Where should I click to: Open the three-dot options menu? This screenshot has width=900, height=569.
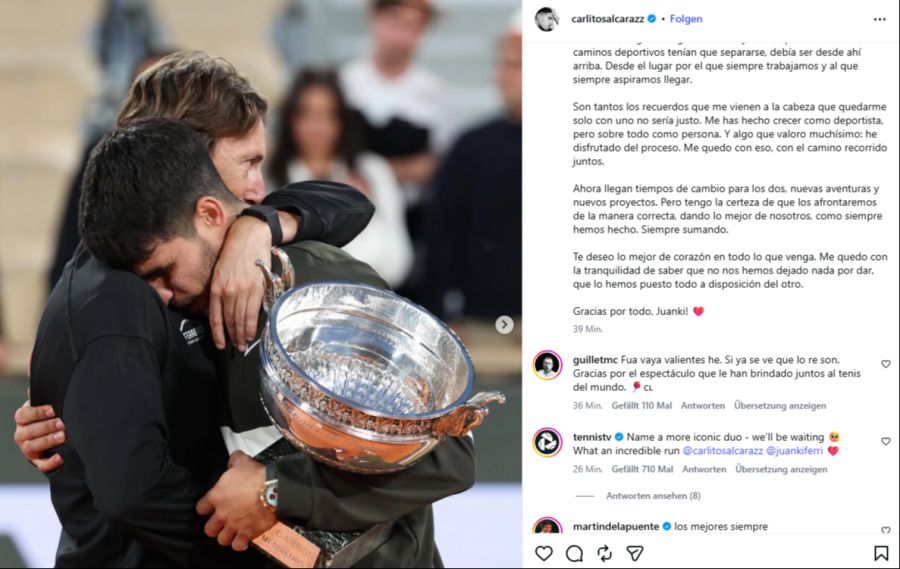879,20
